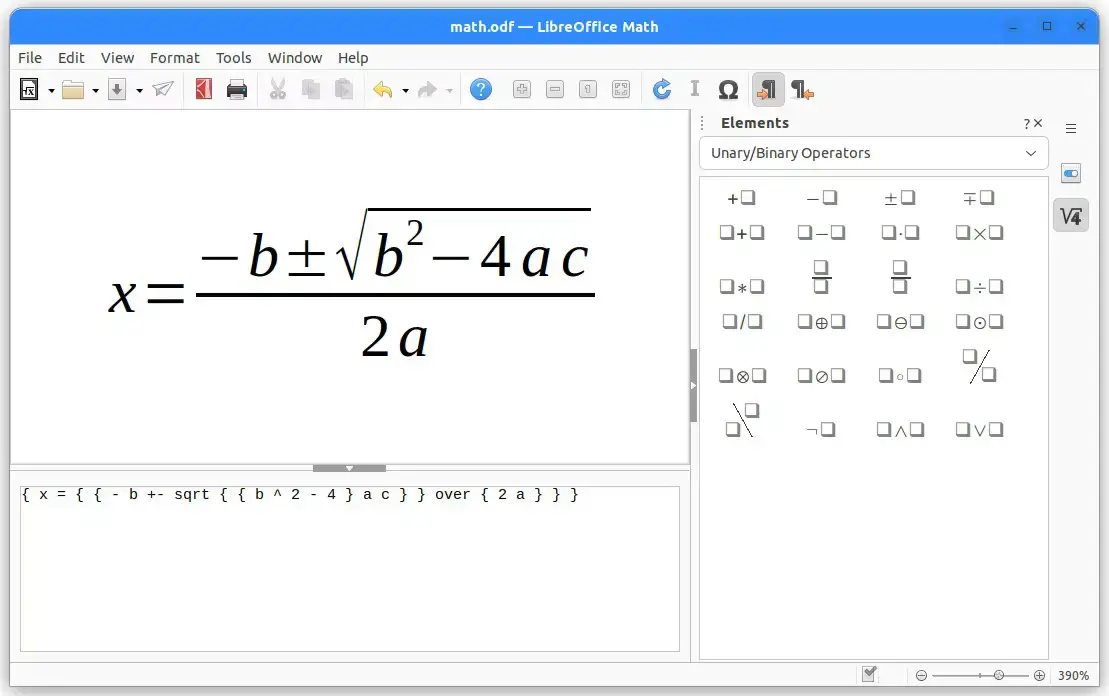
Task: Expand the New document dropdown arrow
Action: [x=51, y=91]
